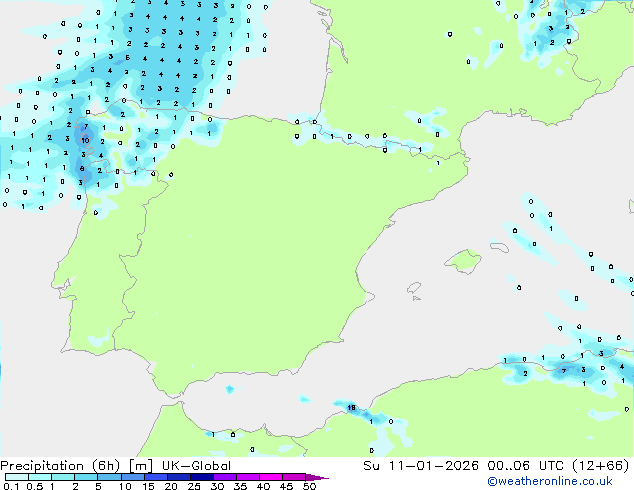This screenshot has width=634, height=490.
Task: Click the 25–30 navy legend box
Action: coord(202,477)
